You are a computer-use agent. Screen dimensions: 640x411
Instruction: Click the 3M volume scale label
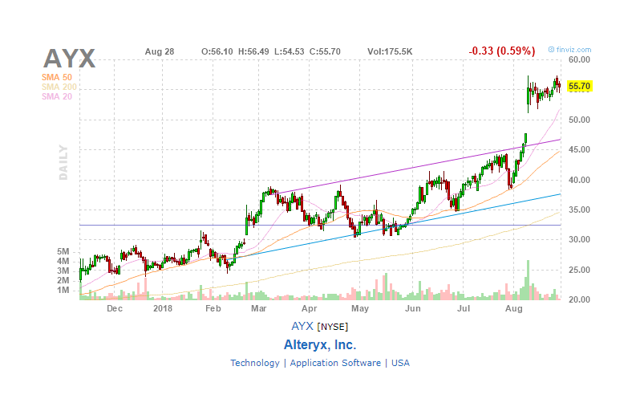point(63,271)
